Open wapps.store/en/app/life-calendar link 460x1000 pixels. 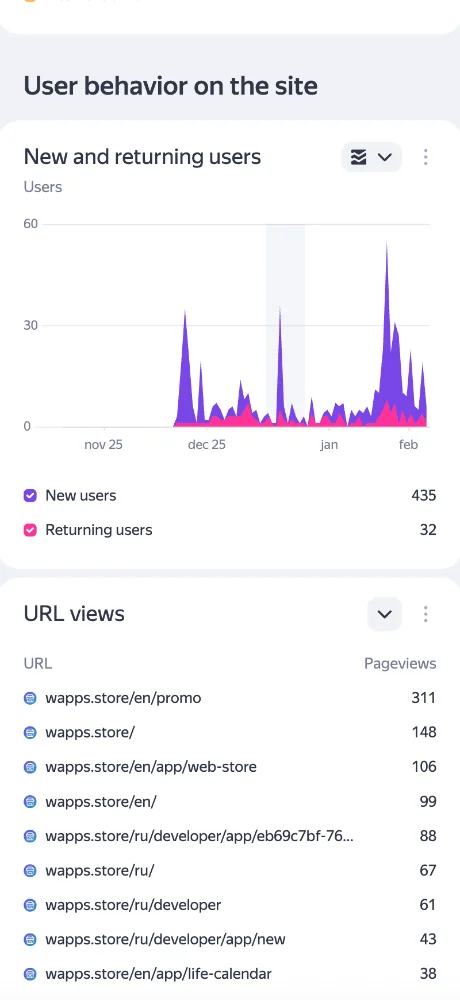pyautogui.click(x=159, y=974)
